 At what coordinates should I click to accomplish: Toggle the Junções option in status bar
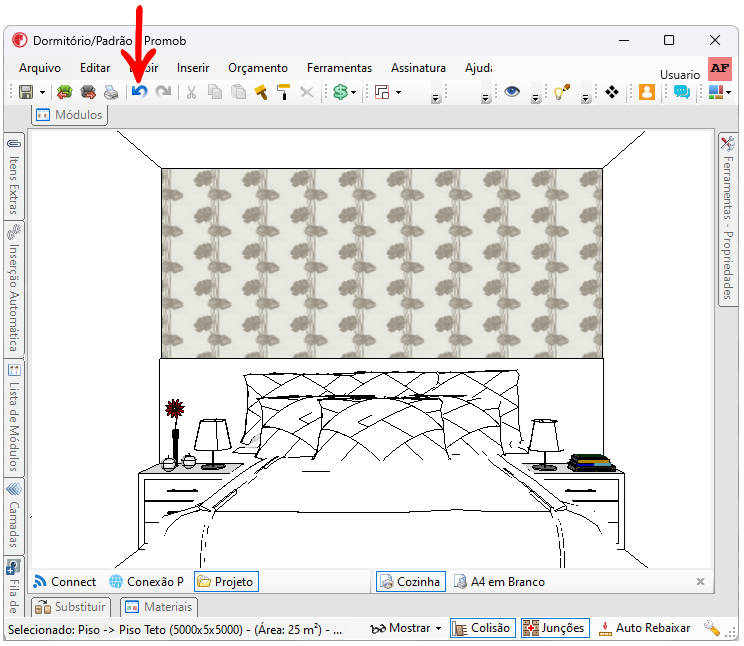553,628
